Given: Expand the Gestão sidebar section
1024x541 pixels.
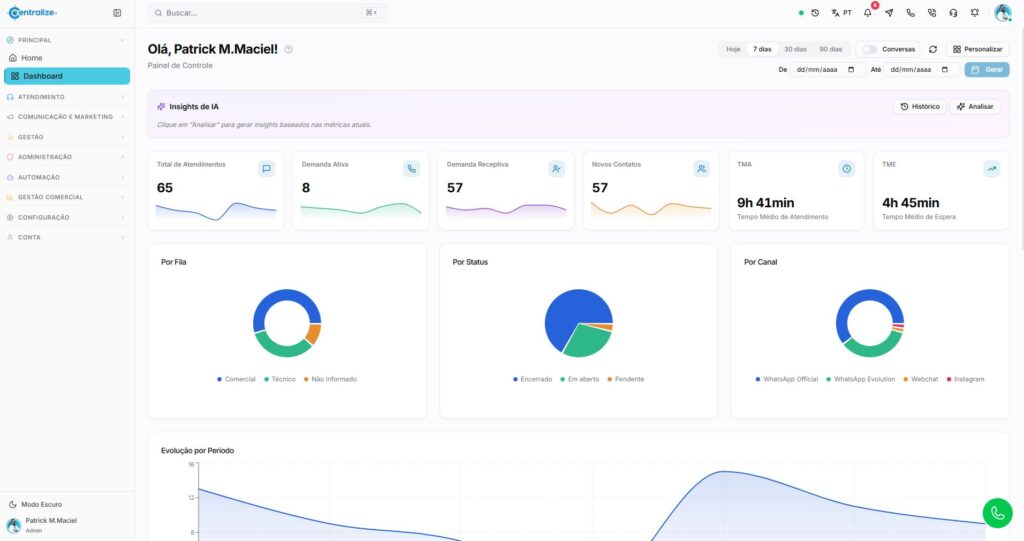Looking at the screenshot, I should pyautogui.click(x=67, y=137).
